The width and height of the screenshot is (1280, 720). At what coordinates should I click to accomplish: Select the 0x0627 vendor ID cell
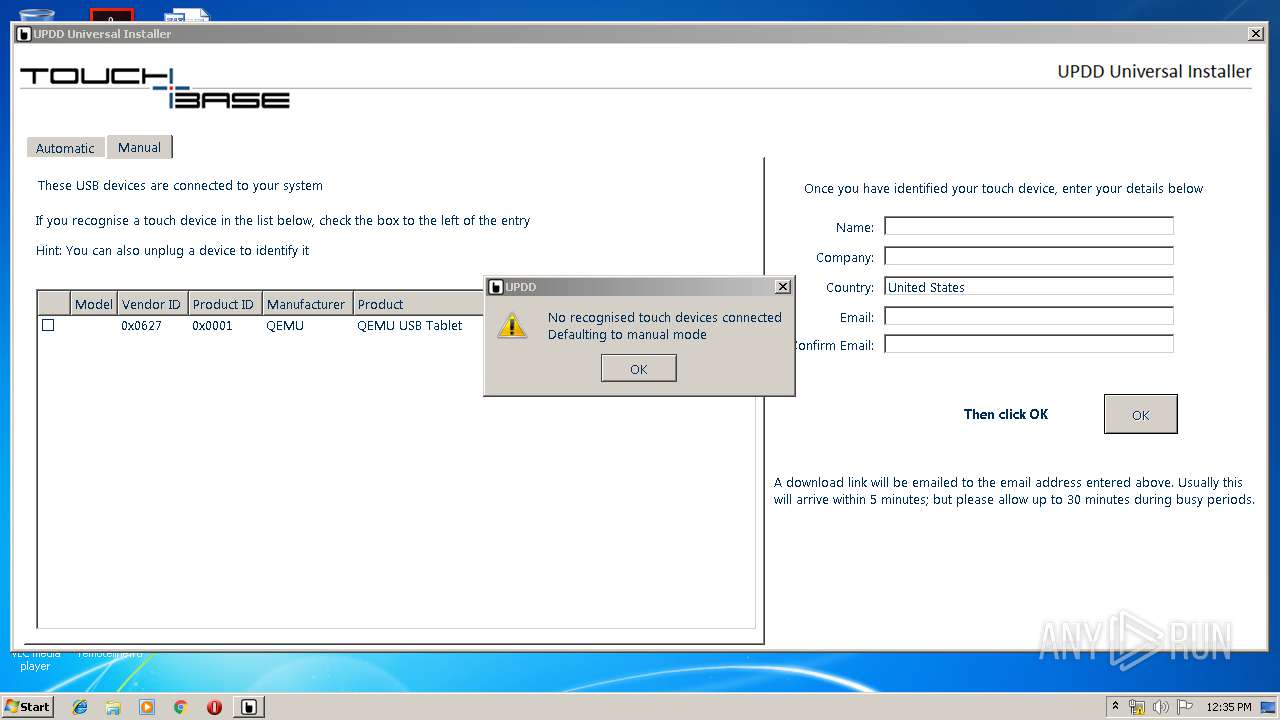point(141,325)
